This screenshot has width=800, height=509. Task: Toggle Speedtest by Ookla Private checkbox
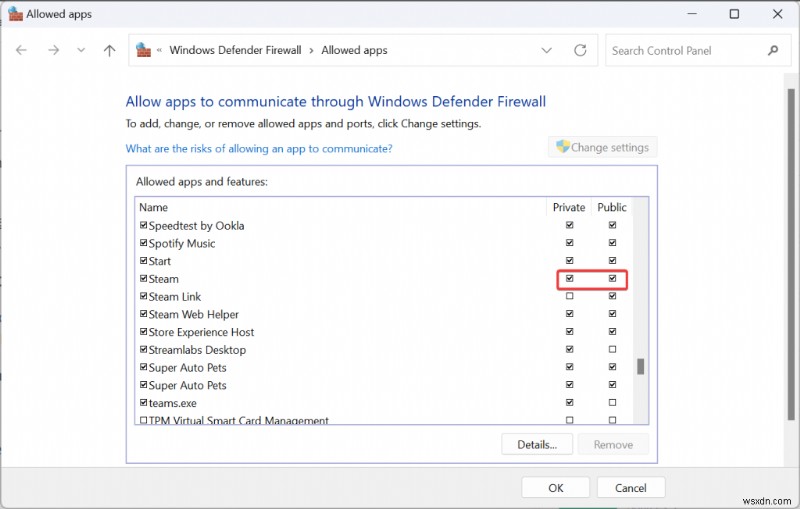point(569,225)
